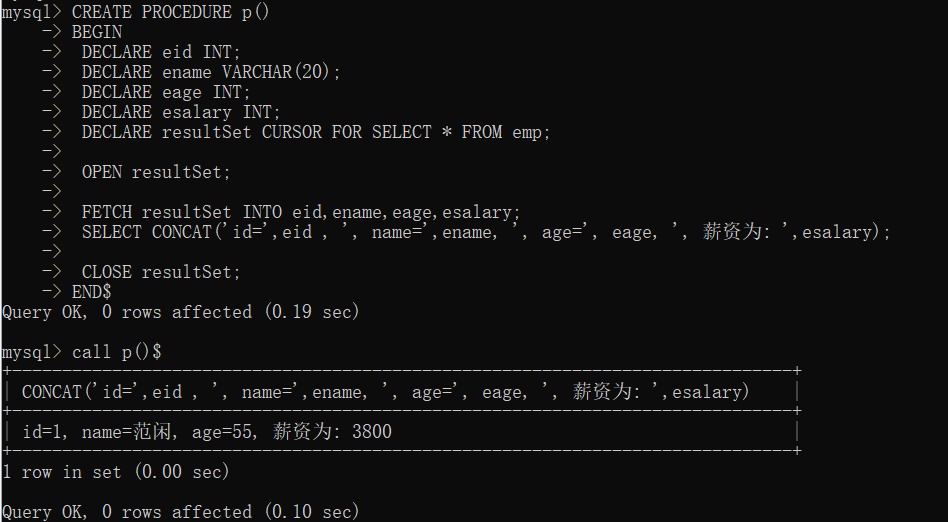948x522 pixels.
Task: Click first Query OK 0.19 sec message
Action: point(180,312)
